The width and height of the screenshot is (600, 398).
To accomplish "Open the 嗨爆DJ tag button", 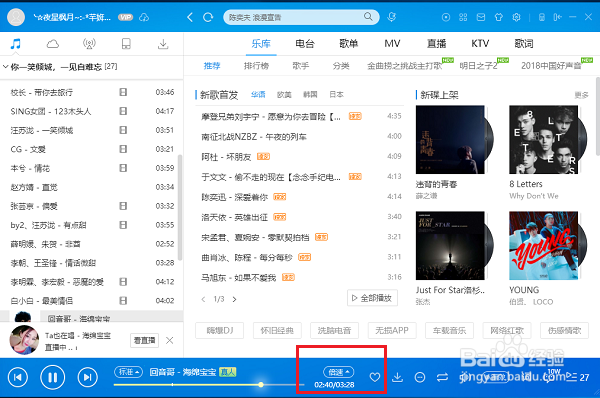I will coord(220,330).
